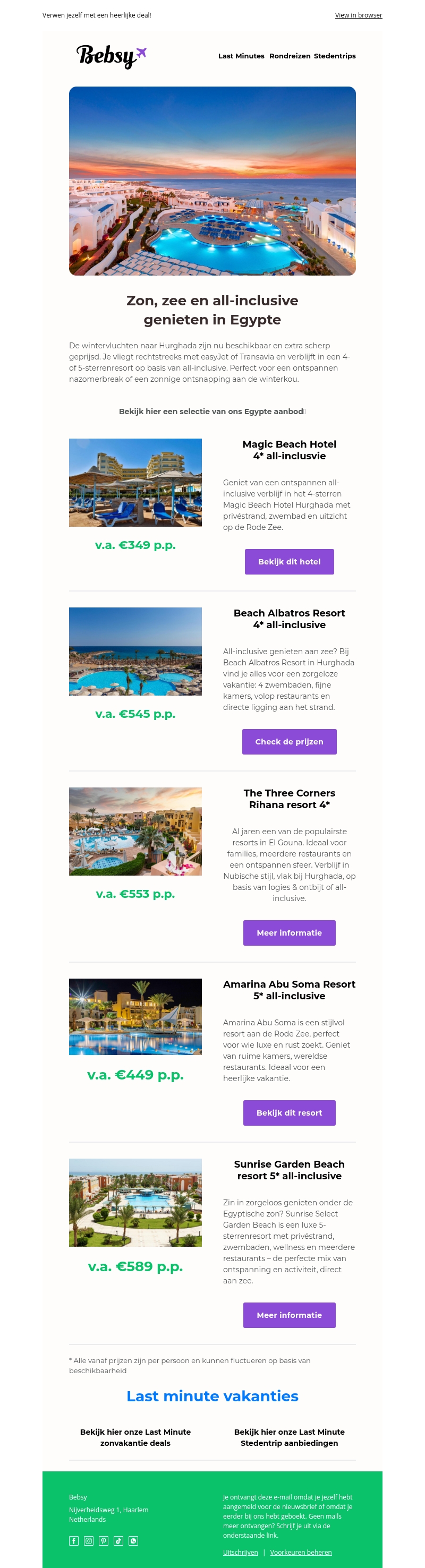Viewport: 425px width, 1568px height.
Task: Click the WhatsApp icon in footer
Action: click(133, 1540)
